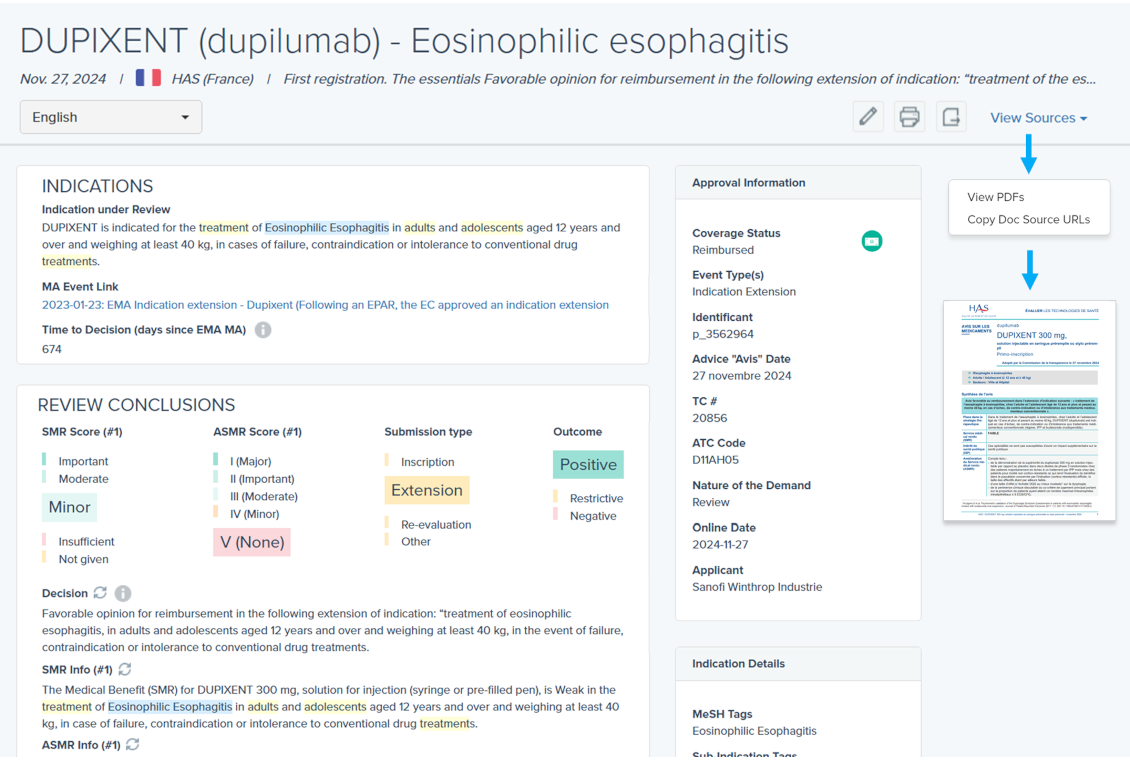Click the online date 2024-11-27
Viewport: 1130px width, 760px height.
720,545
